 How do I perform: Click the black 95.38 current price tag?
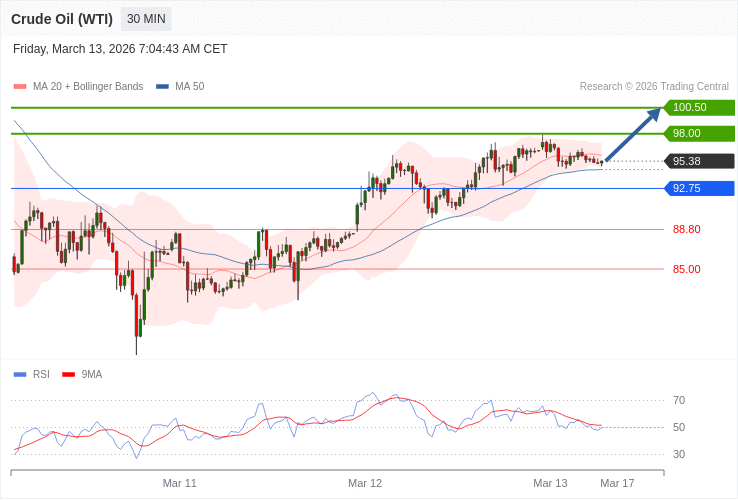[x=699, y=161]
